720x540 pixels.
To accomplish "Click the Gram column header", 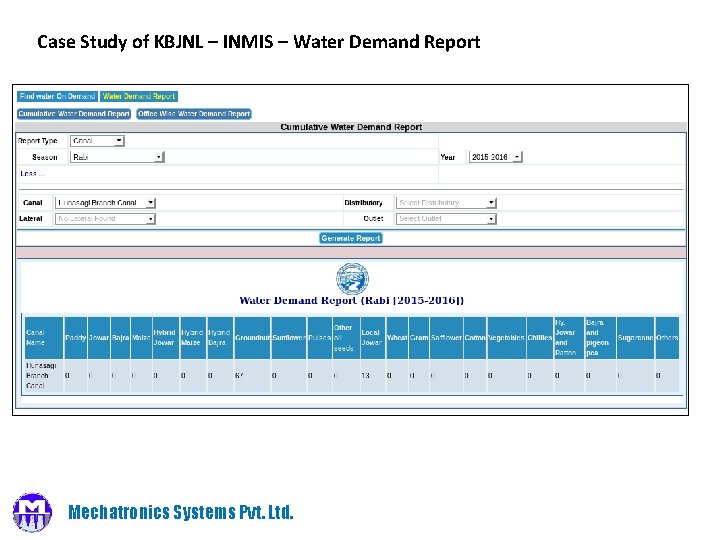I will click(419, 338).
